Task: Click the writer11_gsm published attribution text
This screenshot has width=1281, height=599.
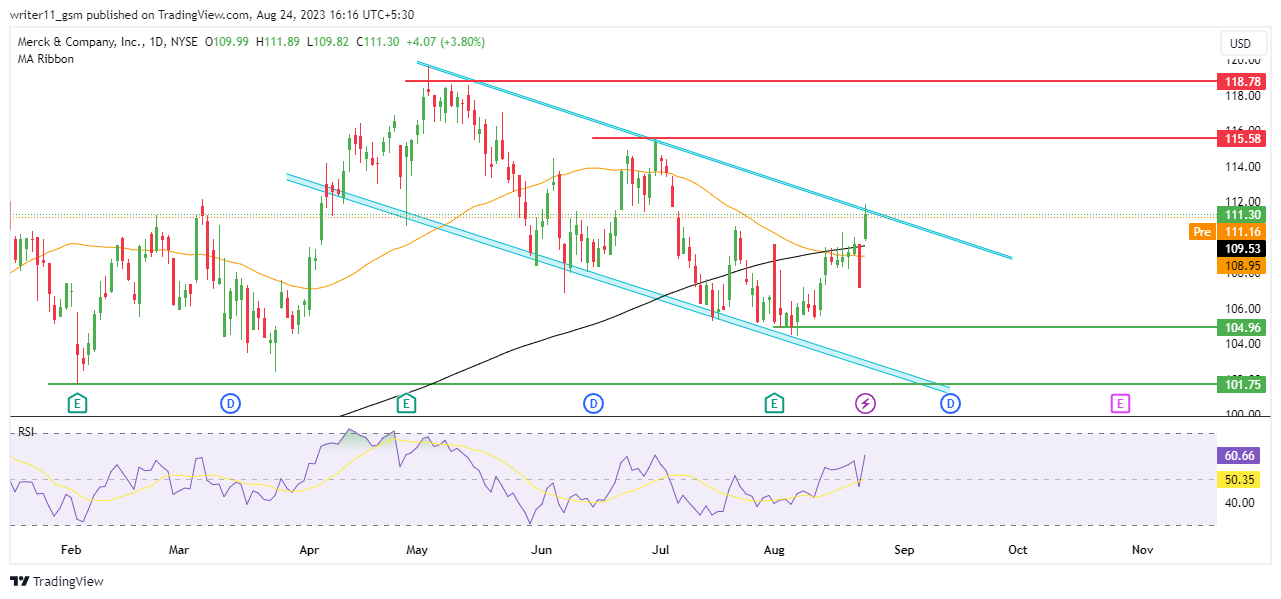Action: click(x=212, y=15)
